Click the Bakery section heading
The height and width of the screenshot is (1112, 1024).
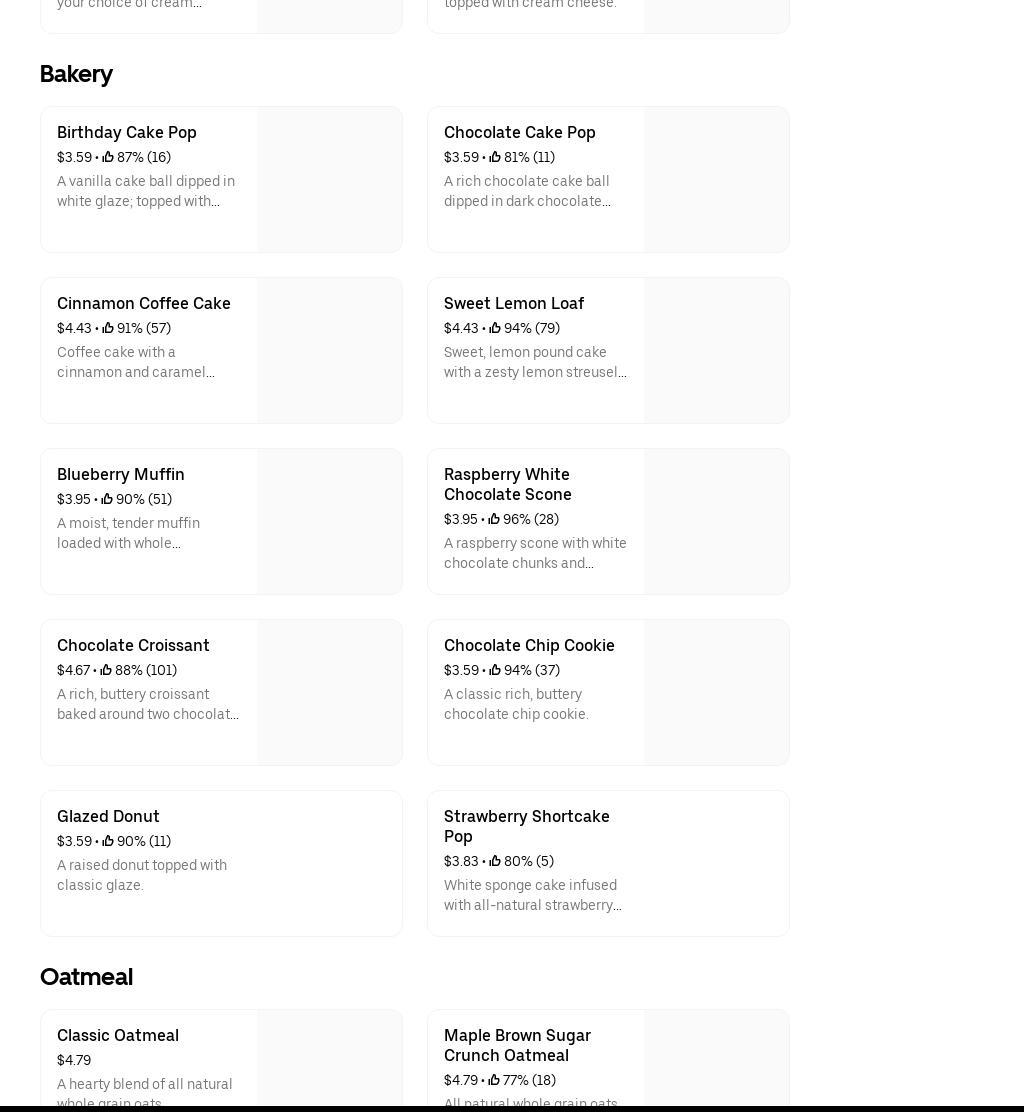click(x=76, y=74)
